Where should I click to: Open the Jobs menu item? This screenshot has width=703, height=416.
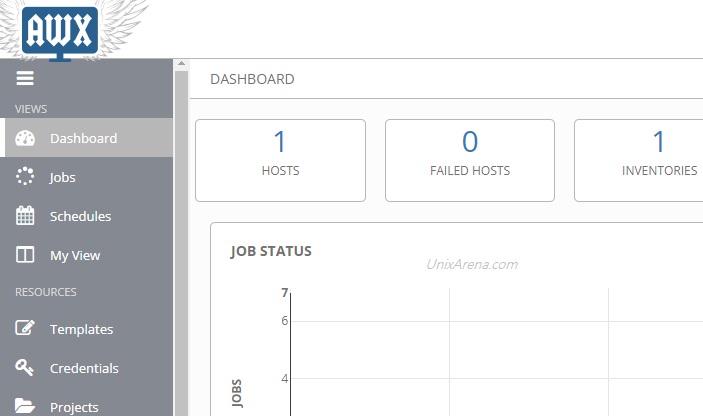pos(63,177)
